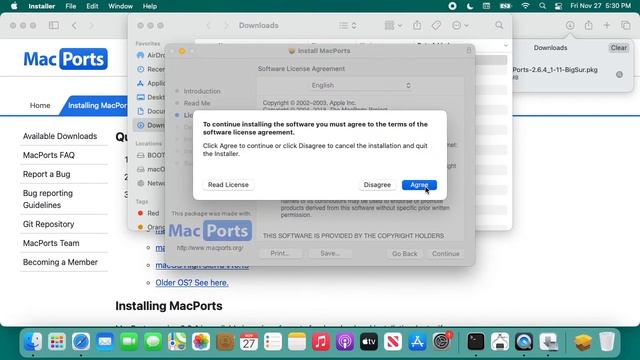Image resolution: width=640 pixels, height=360 pixels.
Task: Open the Installer menu in menu bar
Action: pos(42,6)
